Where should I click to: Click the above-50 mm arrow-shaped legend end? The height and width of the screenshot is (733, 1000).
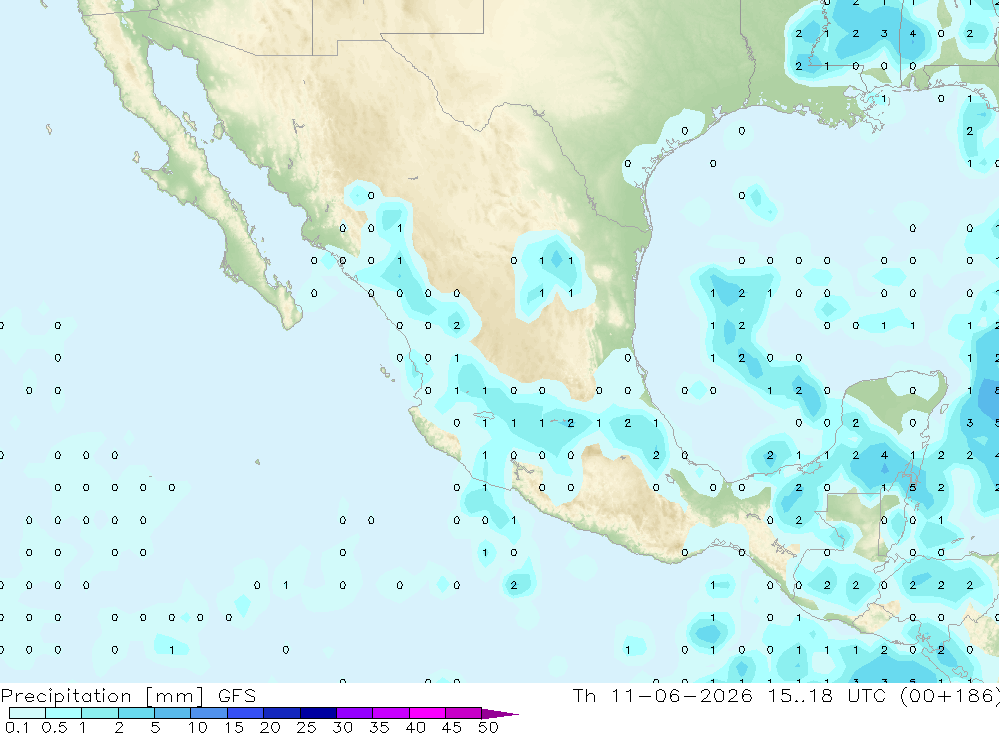pyautogui.click(x=500, y=713)
